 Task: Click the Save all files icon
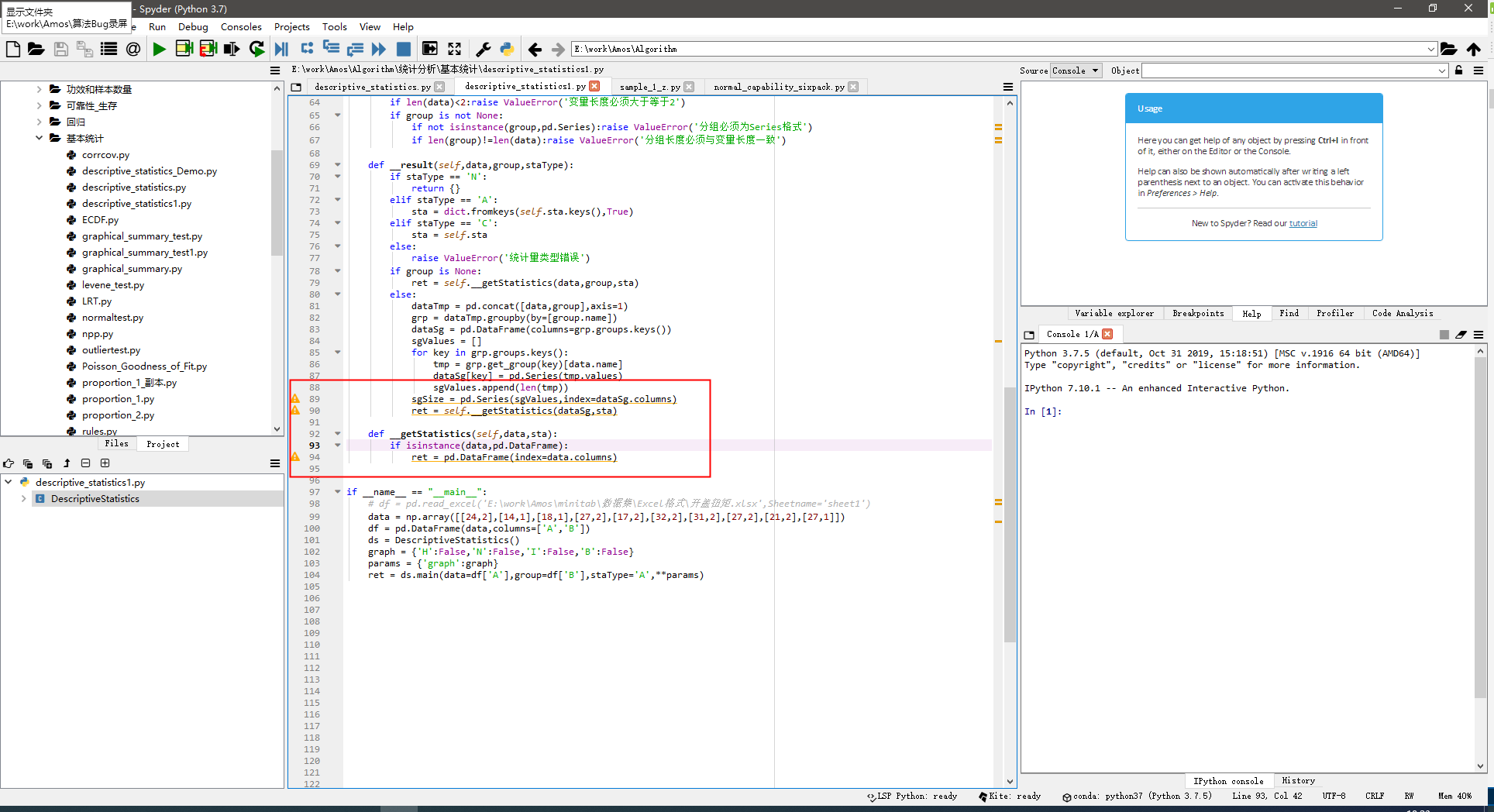[x=84, y=49]
